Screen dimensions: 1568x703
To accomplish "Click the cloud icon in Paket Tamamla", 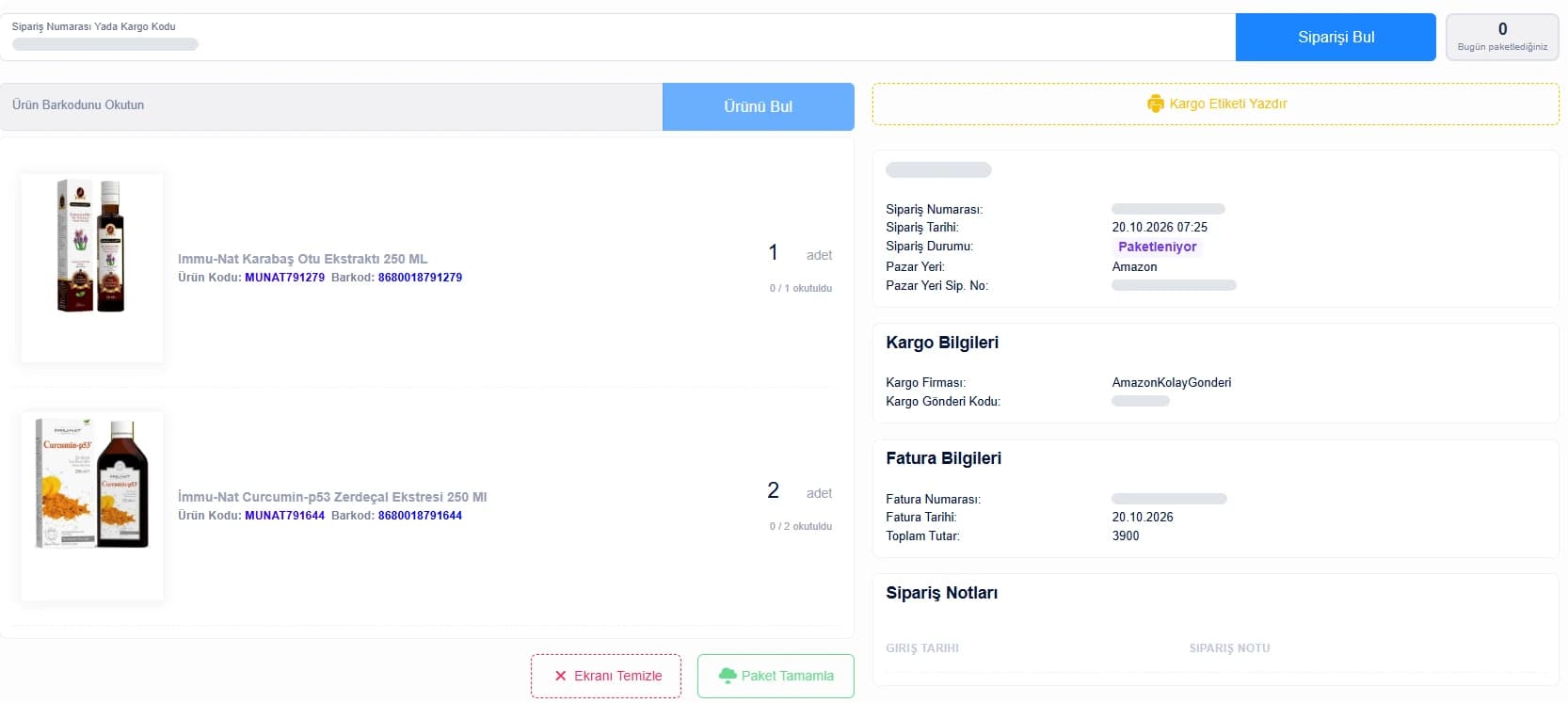I will pos(728,675).
